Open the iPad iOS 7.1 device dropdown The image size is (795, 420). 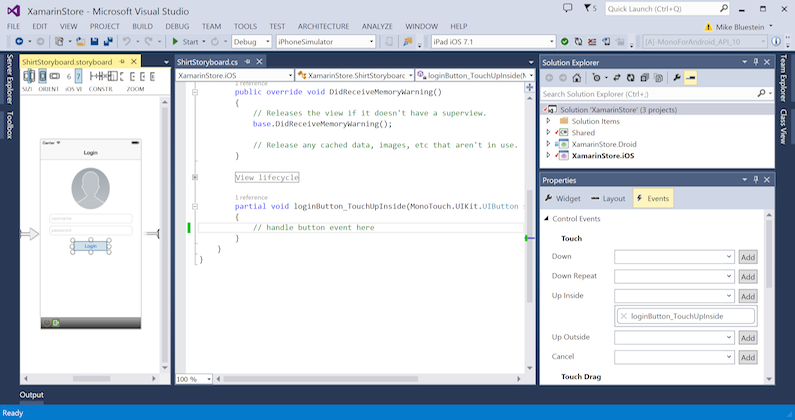[x=493, y=42]
